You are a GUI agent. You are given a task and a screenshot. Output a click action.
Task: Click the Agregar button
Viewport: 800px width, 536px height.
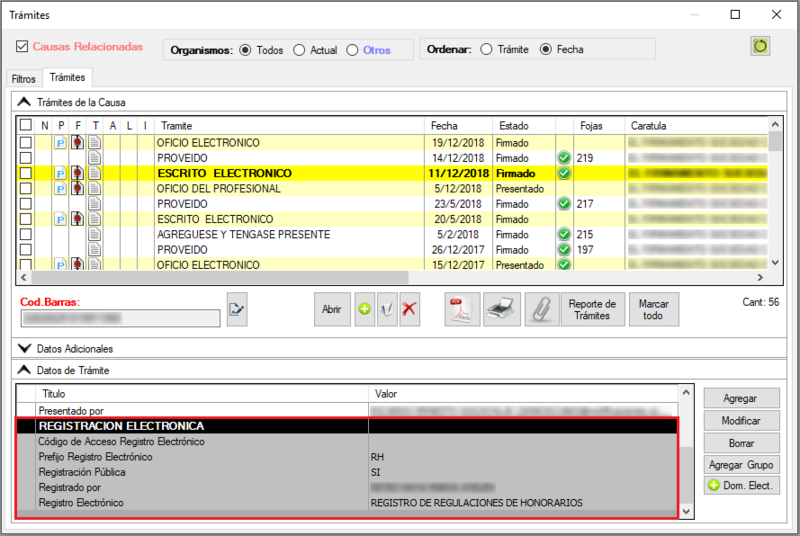(741, 398)
